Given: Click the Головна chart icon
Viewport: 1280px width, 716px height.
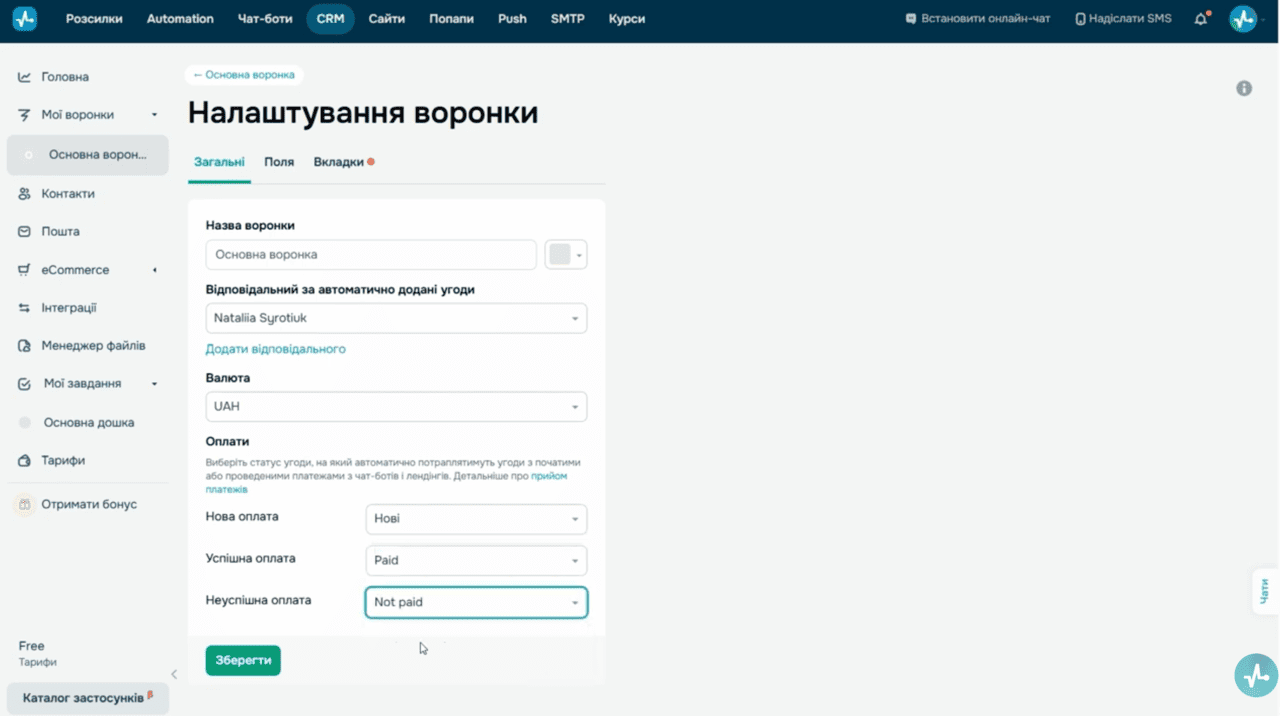Looking at the screenshot, I should point(25,77).
